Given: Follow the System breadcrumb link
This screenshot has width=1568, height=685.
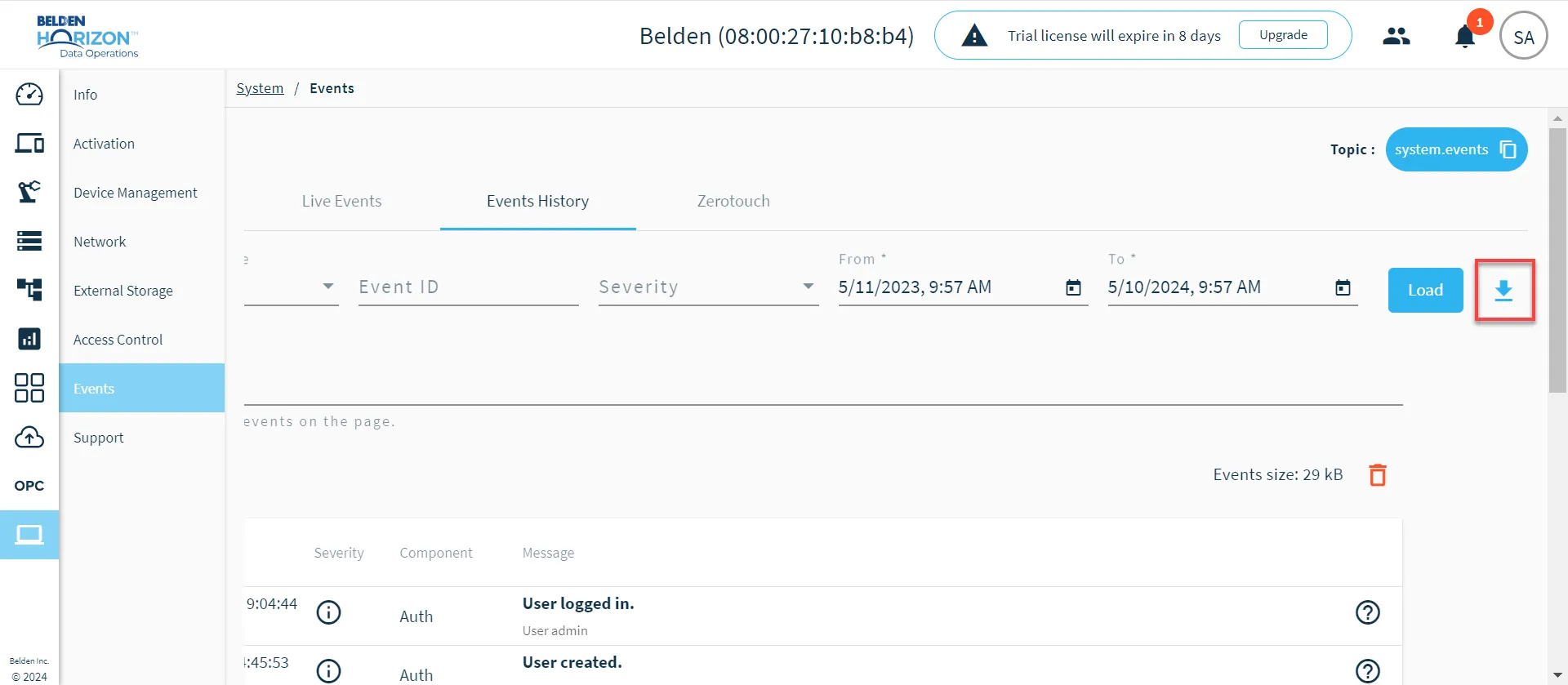Looking at the screenshot, I should [260, 88].
